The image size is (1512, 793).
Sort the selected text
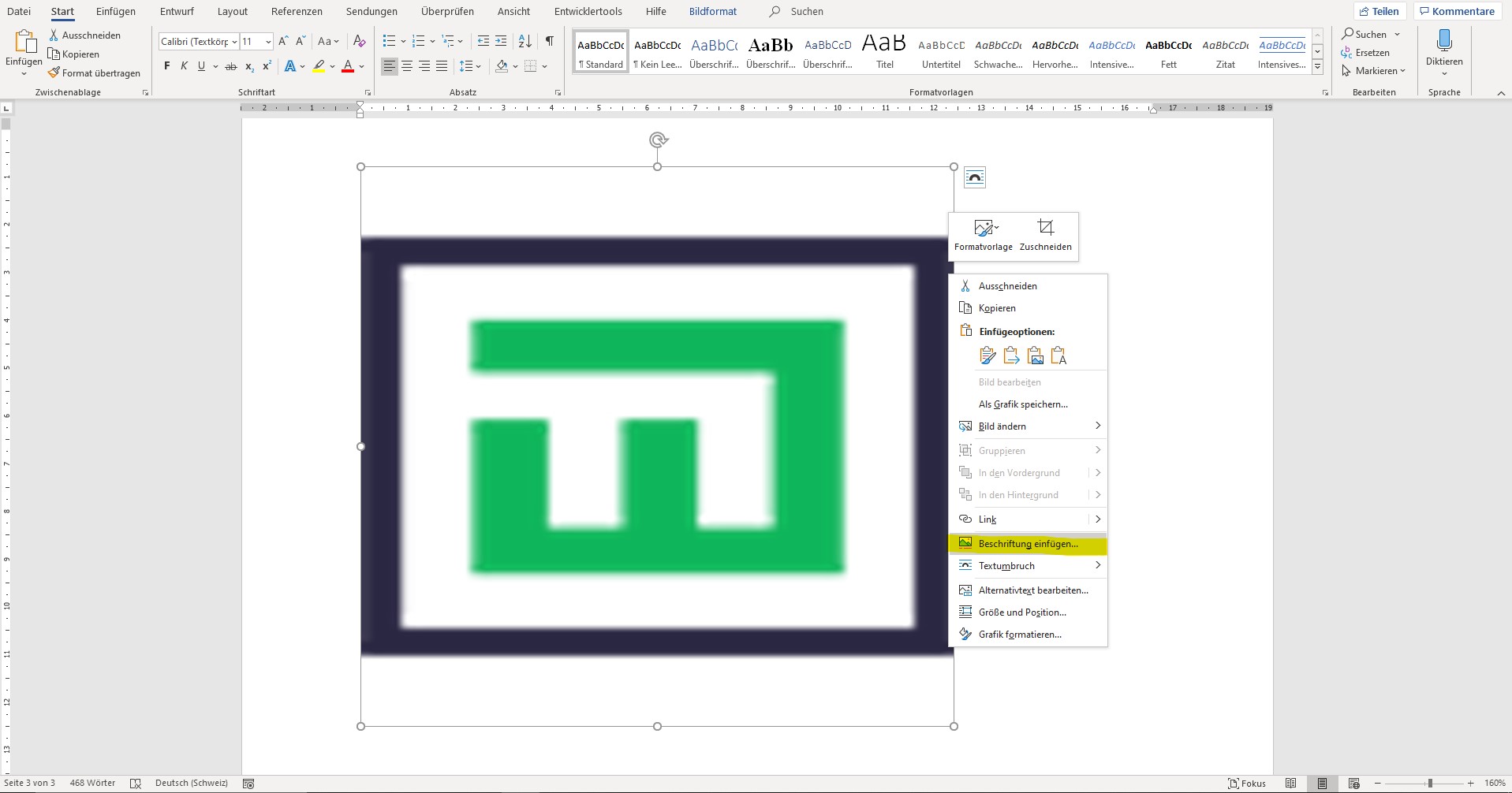(525, 41)
